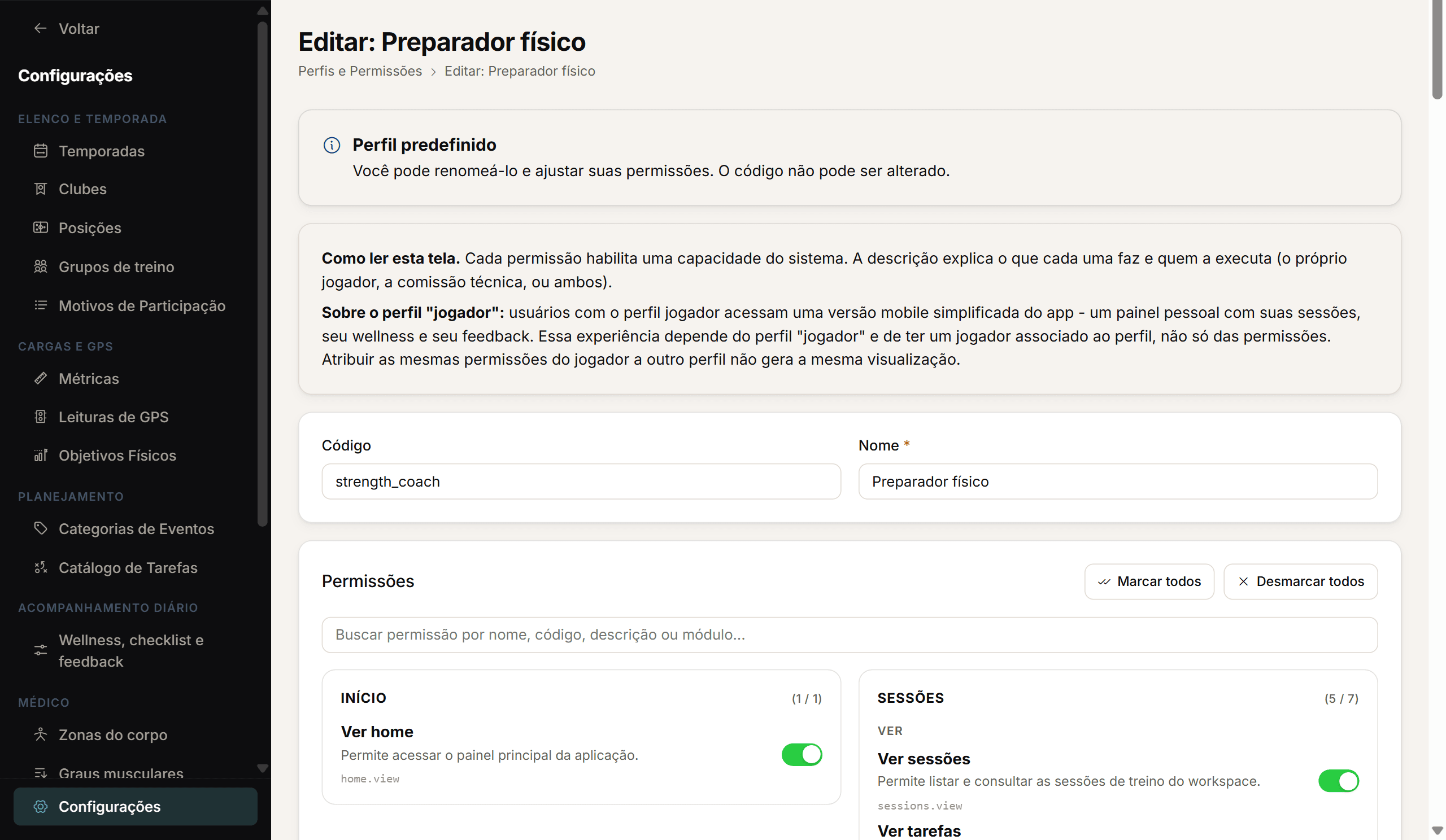Click the breadcrumb text Editar: Preparador físico
This screenshot has width=1446, height=840.
coord(519,71)
